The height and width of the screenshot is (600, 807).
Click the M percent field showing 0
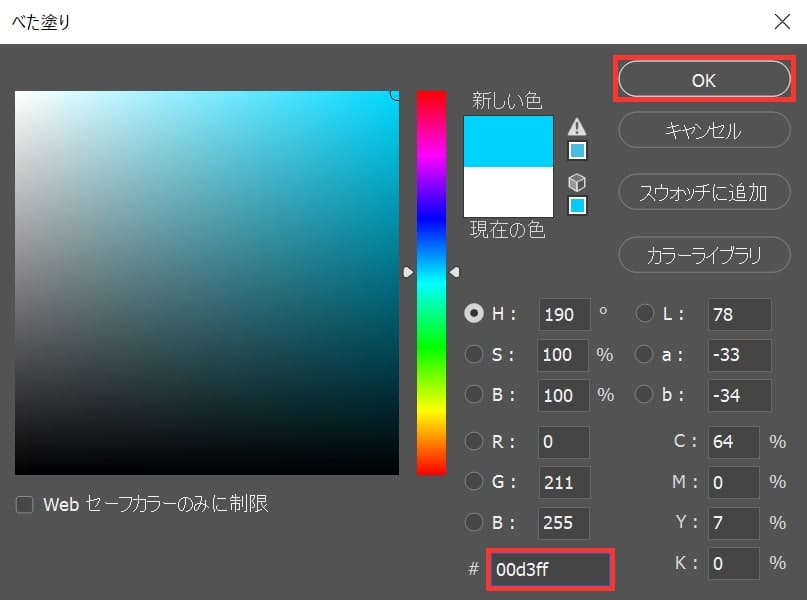[x=733, y=482]
